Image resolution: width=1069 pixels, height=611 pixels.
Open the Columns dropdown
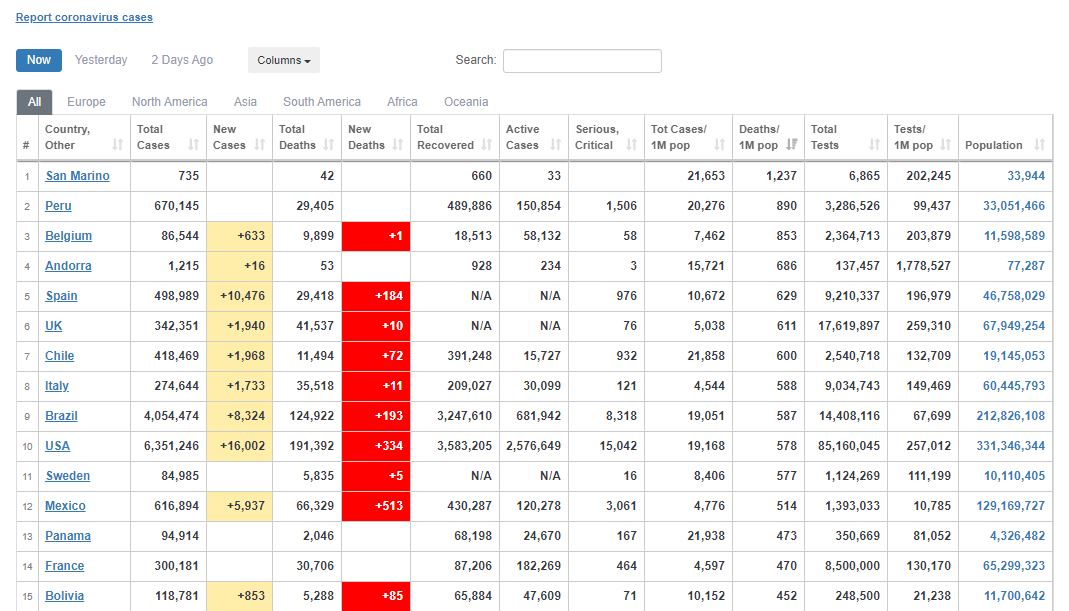[284, 60]
